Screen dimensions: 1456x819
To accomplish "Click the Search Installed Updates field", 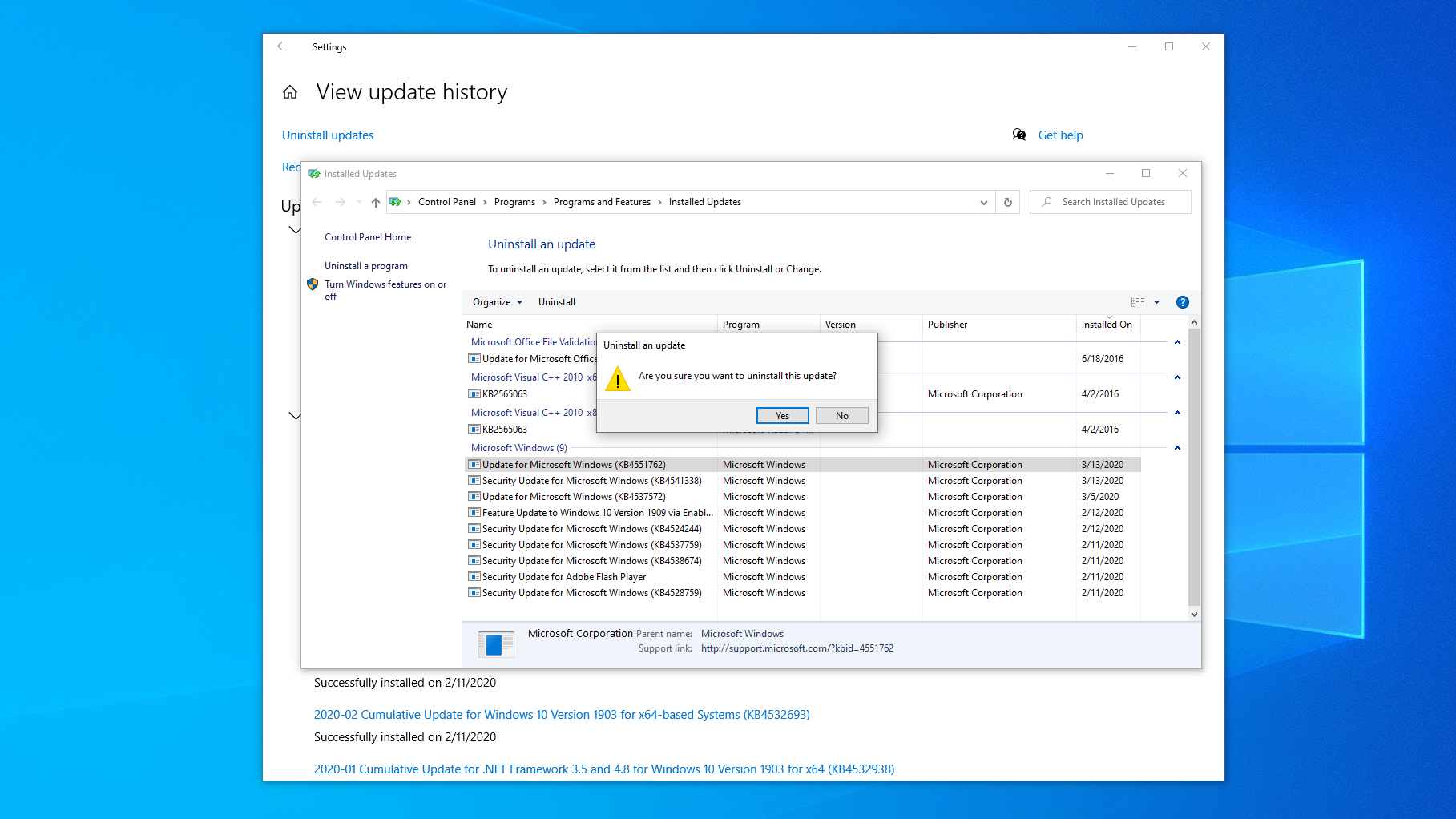I will (1111, 202).
